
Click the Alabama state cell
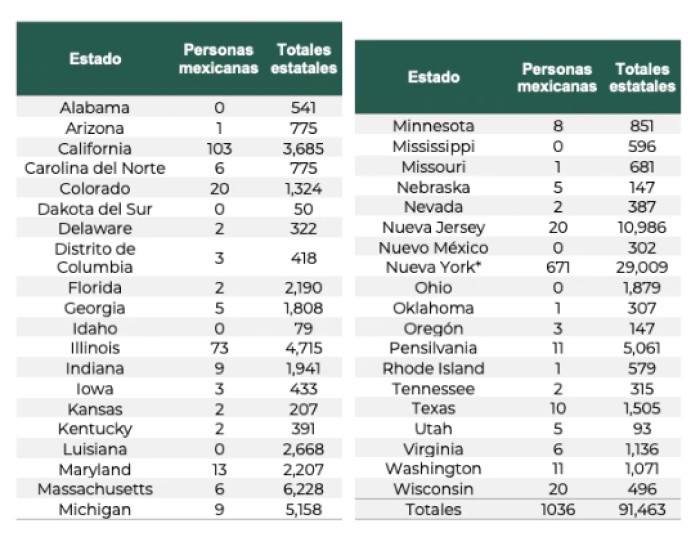pos(95,107)
